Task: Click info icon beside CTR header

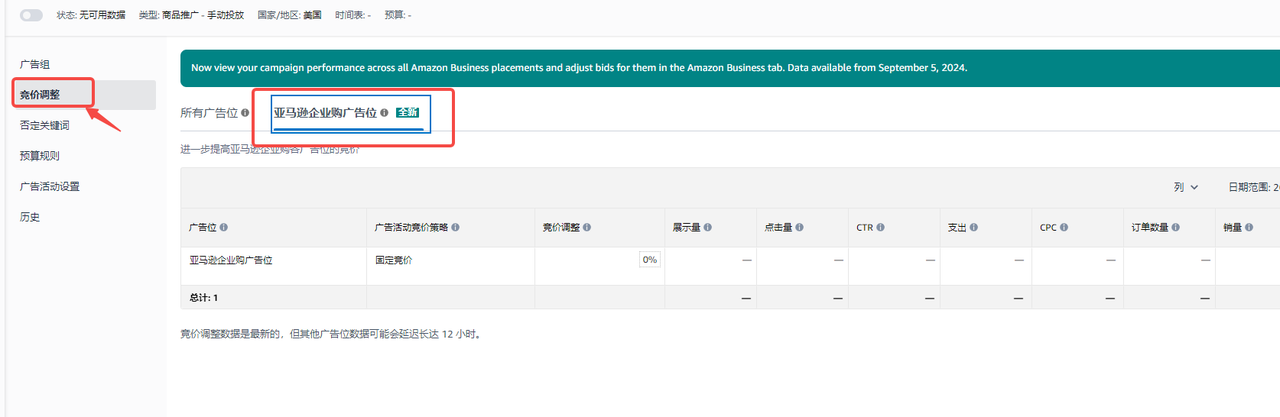Action: [x=880, y=228]
